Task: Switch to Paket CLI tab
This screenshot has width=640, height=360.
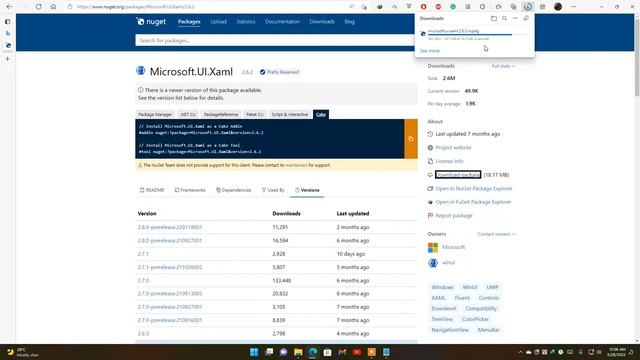Action: (255, 114)
